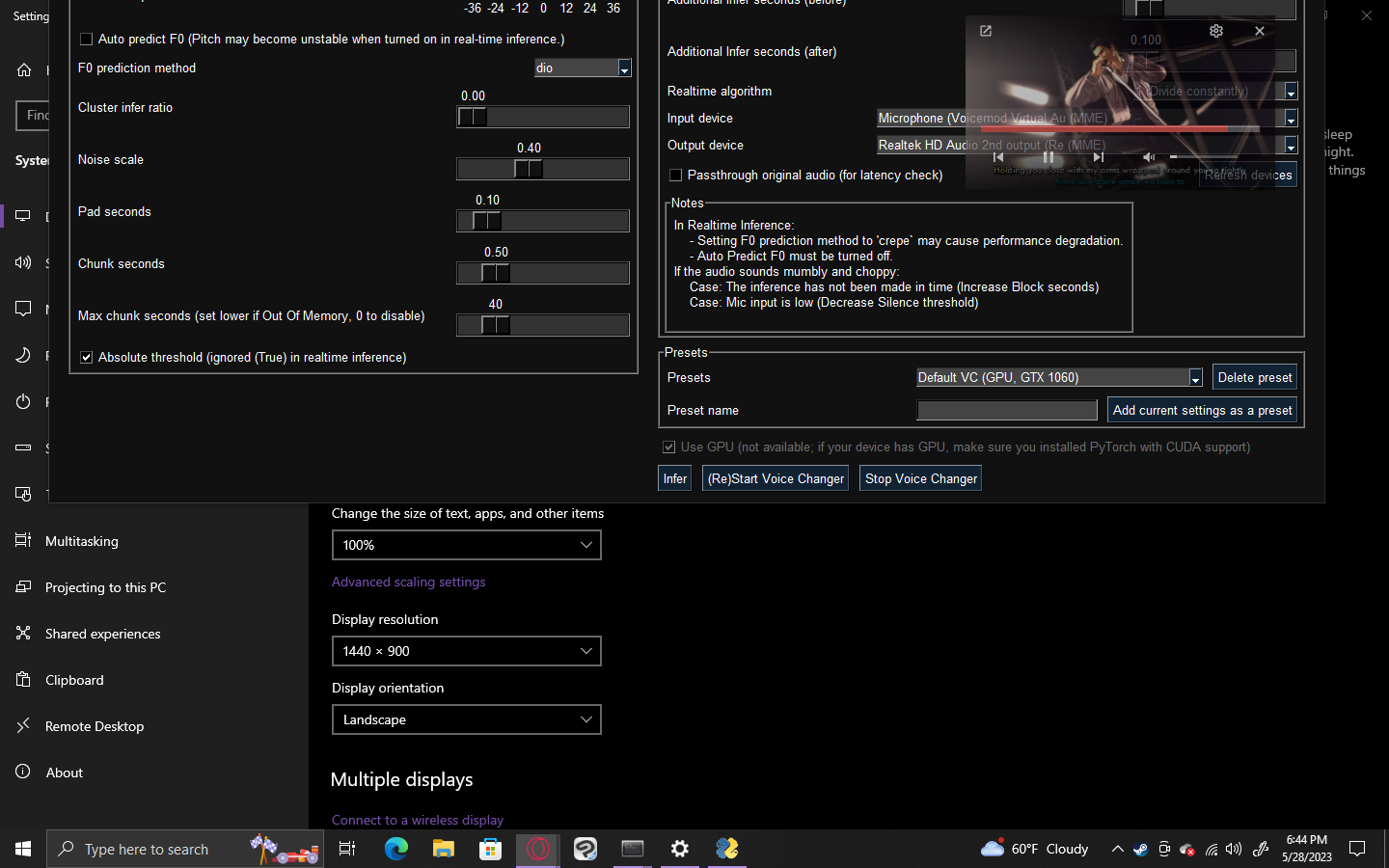Open Wi-Fi network tray icon

(x=1212, y=849)
